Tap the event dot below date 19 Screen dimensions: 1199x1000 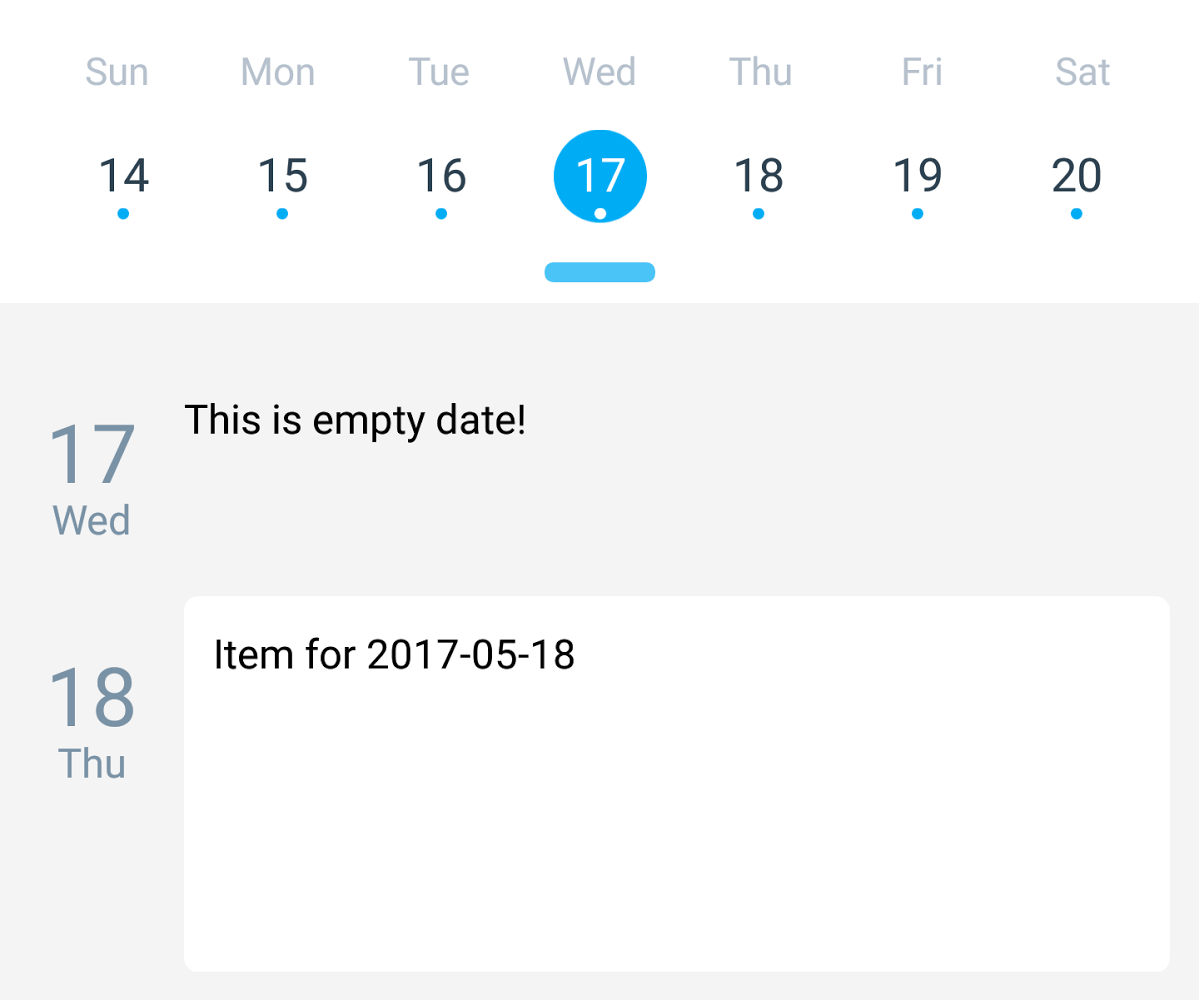click(917, 213)
